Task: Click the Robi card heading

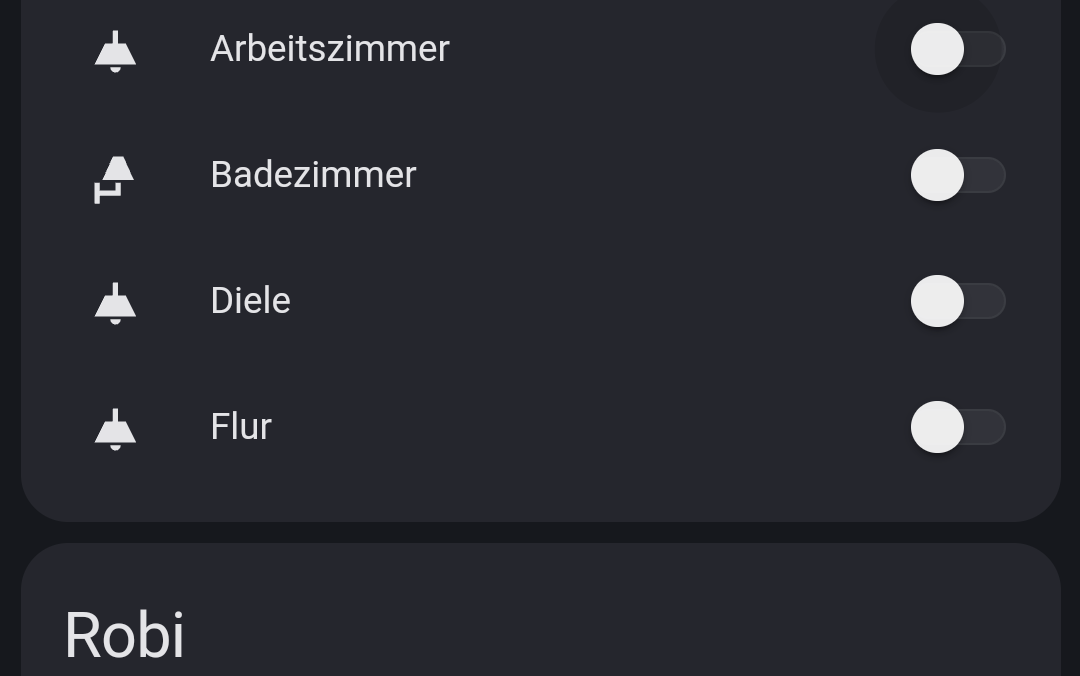Action: tap(125, 635)
